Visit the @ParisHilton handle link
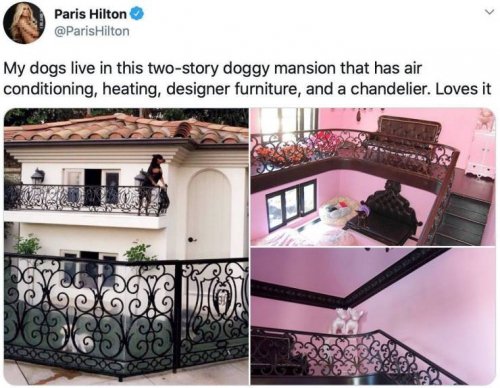 click(x=92, y=31)
